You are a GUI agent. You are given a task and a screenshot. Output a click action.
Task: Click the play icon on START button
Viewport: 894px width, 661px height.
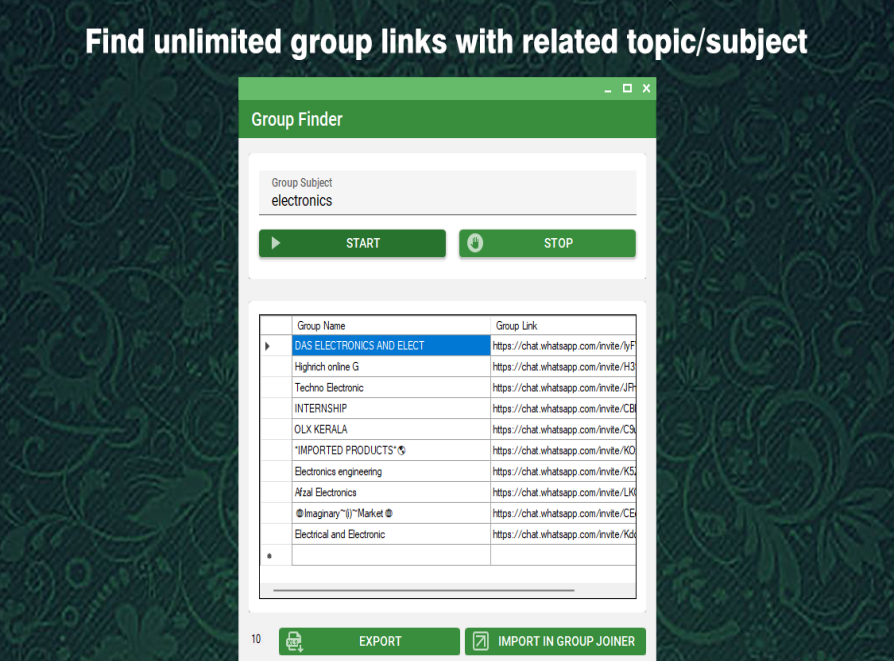(276, 243)
